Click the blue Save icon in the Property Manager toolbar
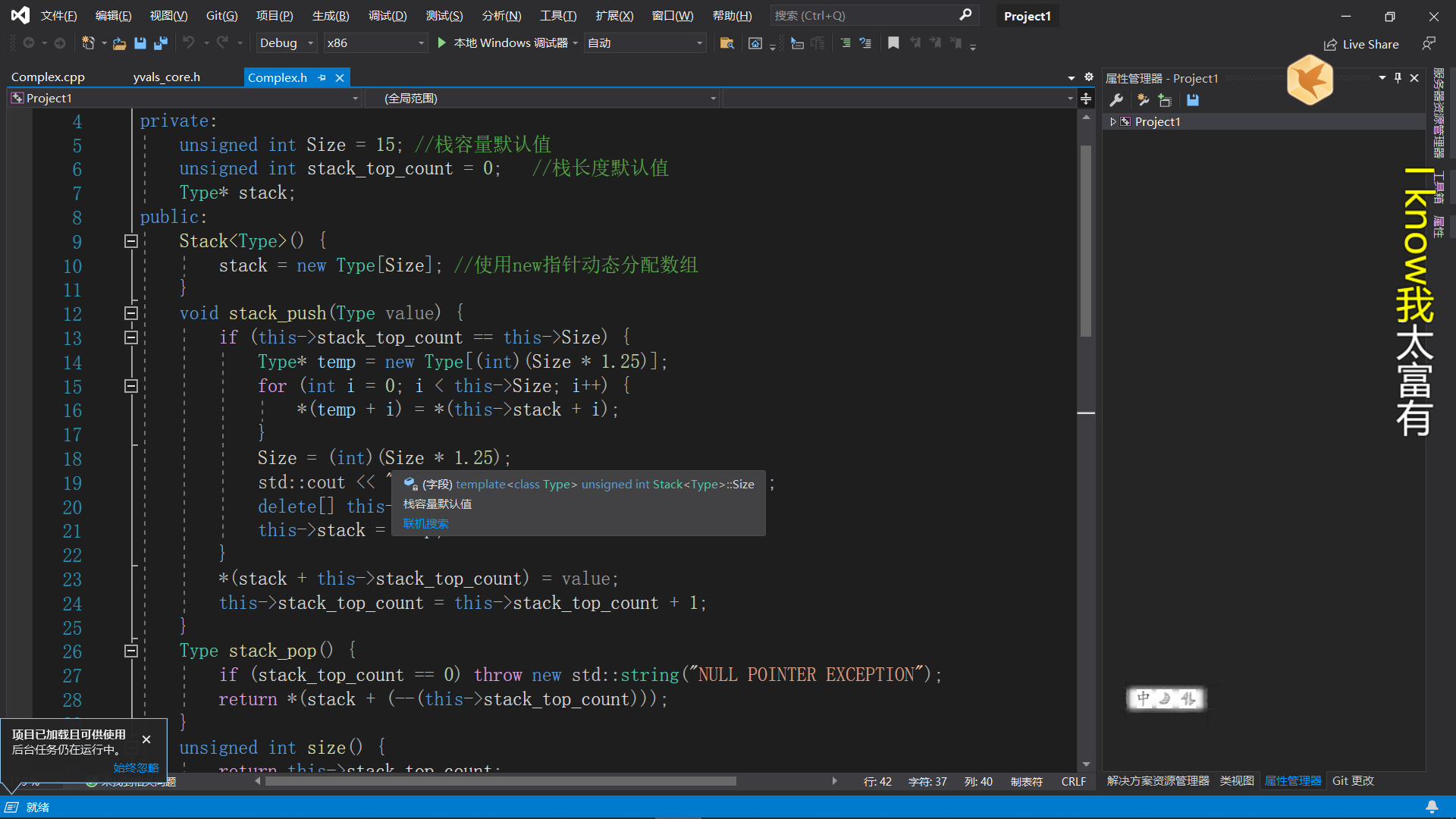Screen dimensions: 1456x819 click(1193, 100)
